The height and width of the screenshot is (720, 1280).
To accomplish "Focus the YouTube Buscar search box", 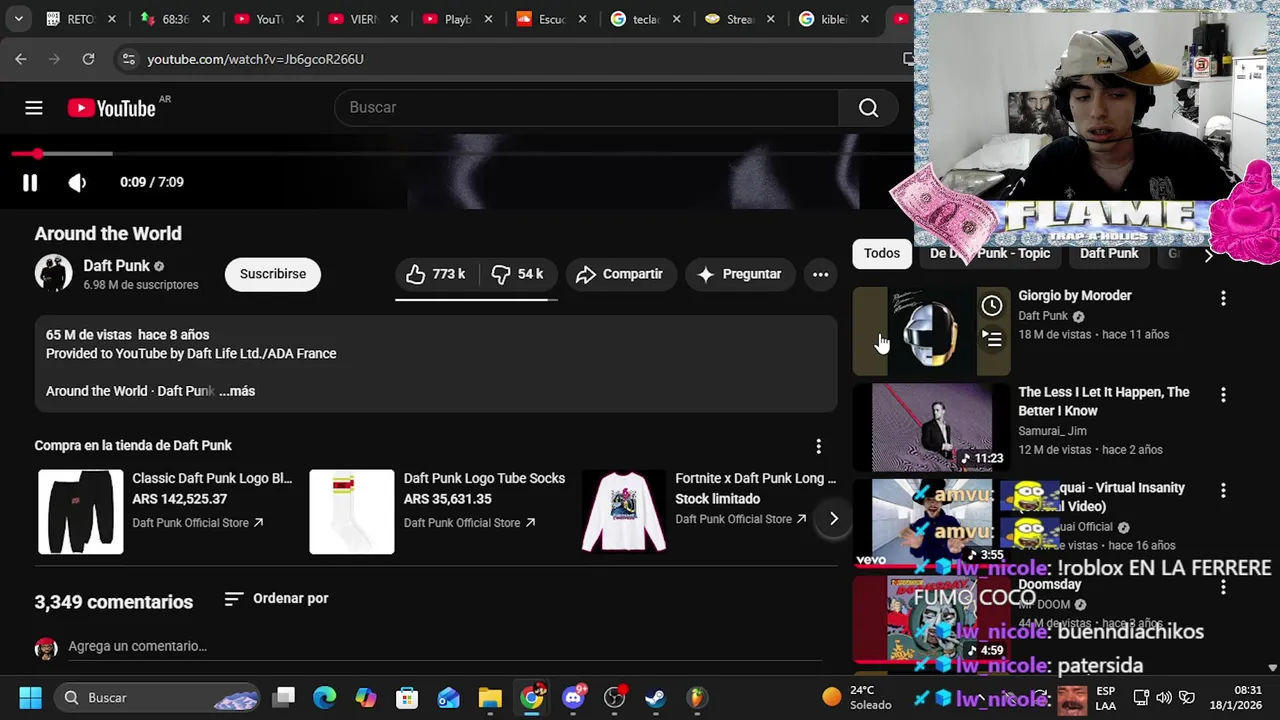I will coord(586,108).
